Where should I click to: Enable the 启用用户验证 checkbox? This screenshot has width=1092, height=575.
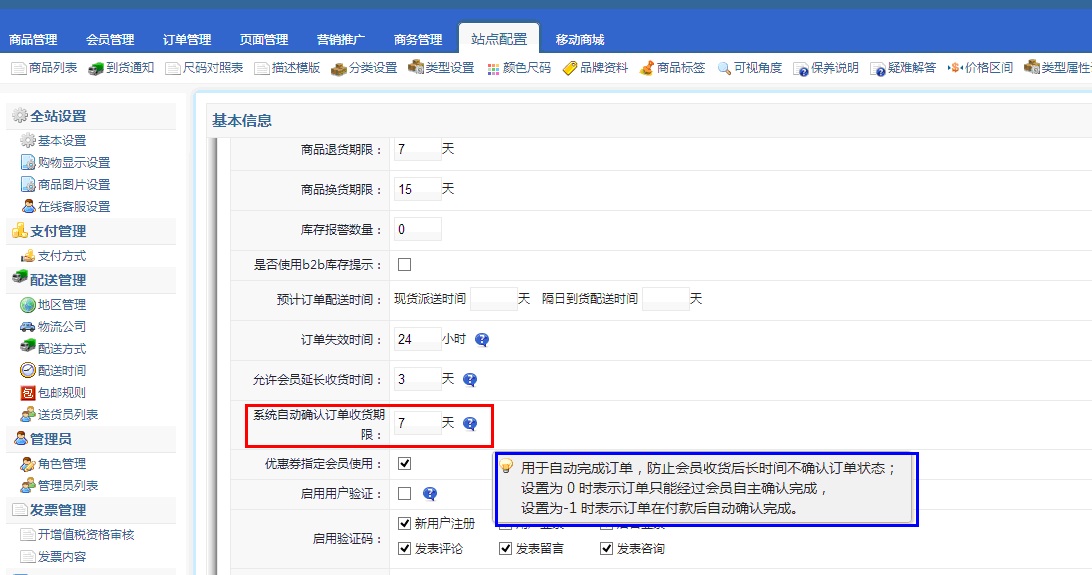[x=404, y=494]
